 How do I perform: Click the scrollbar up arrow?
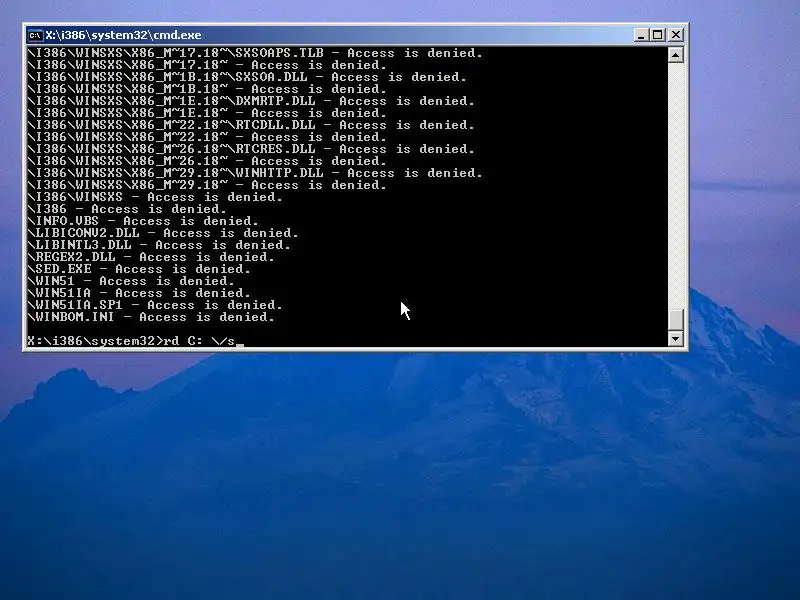tap(676, 55)
